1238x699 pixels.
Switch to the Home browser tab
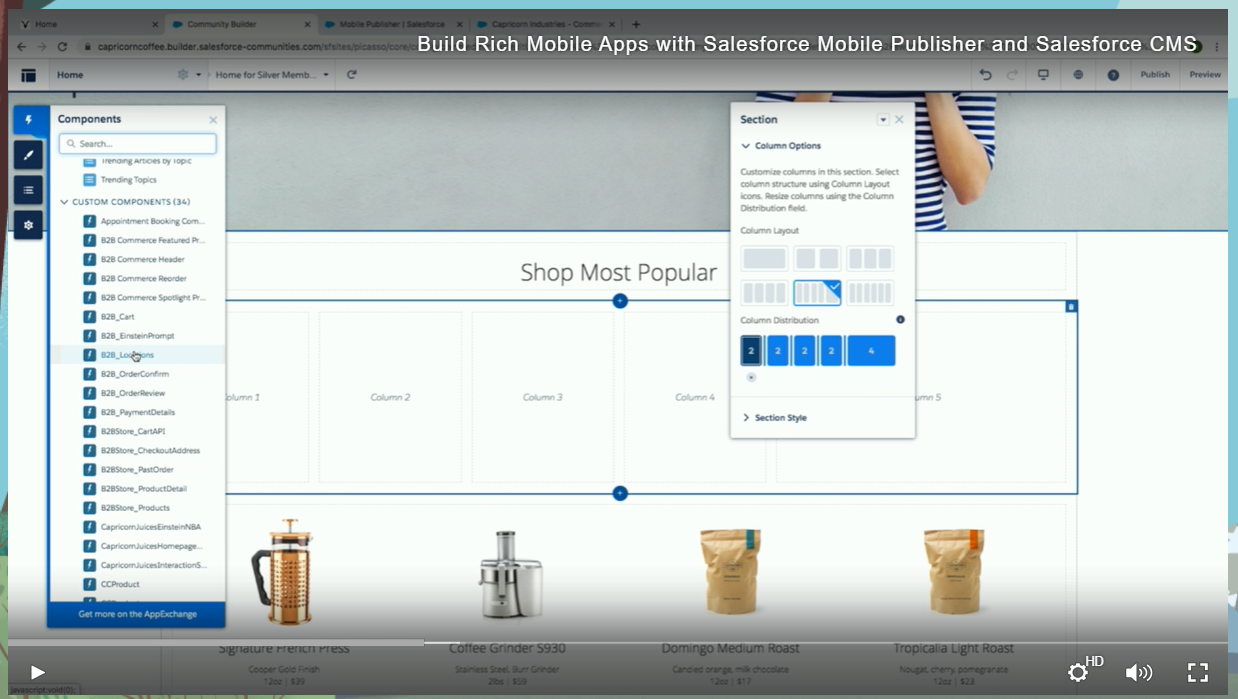(x=88, y=24)
